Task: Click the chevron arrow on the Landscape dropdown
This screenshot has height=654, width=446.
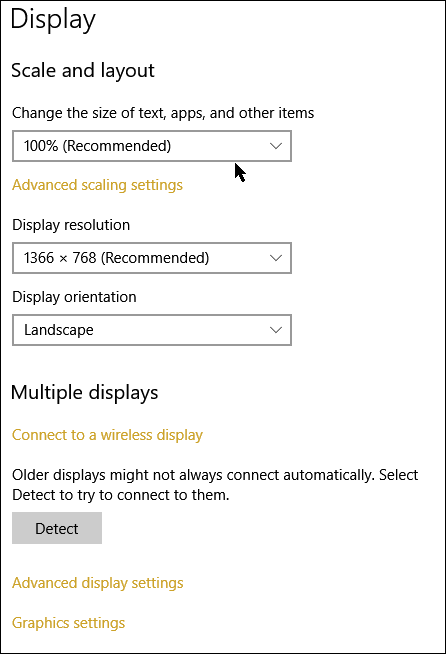Action: (x=276, y=330)
